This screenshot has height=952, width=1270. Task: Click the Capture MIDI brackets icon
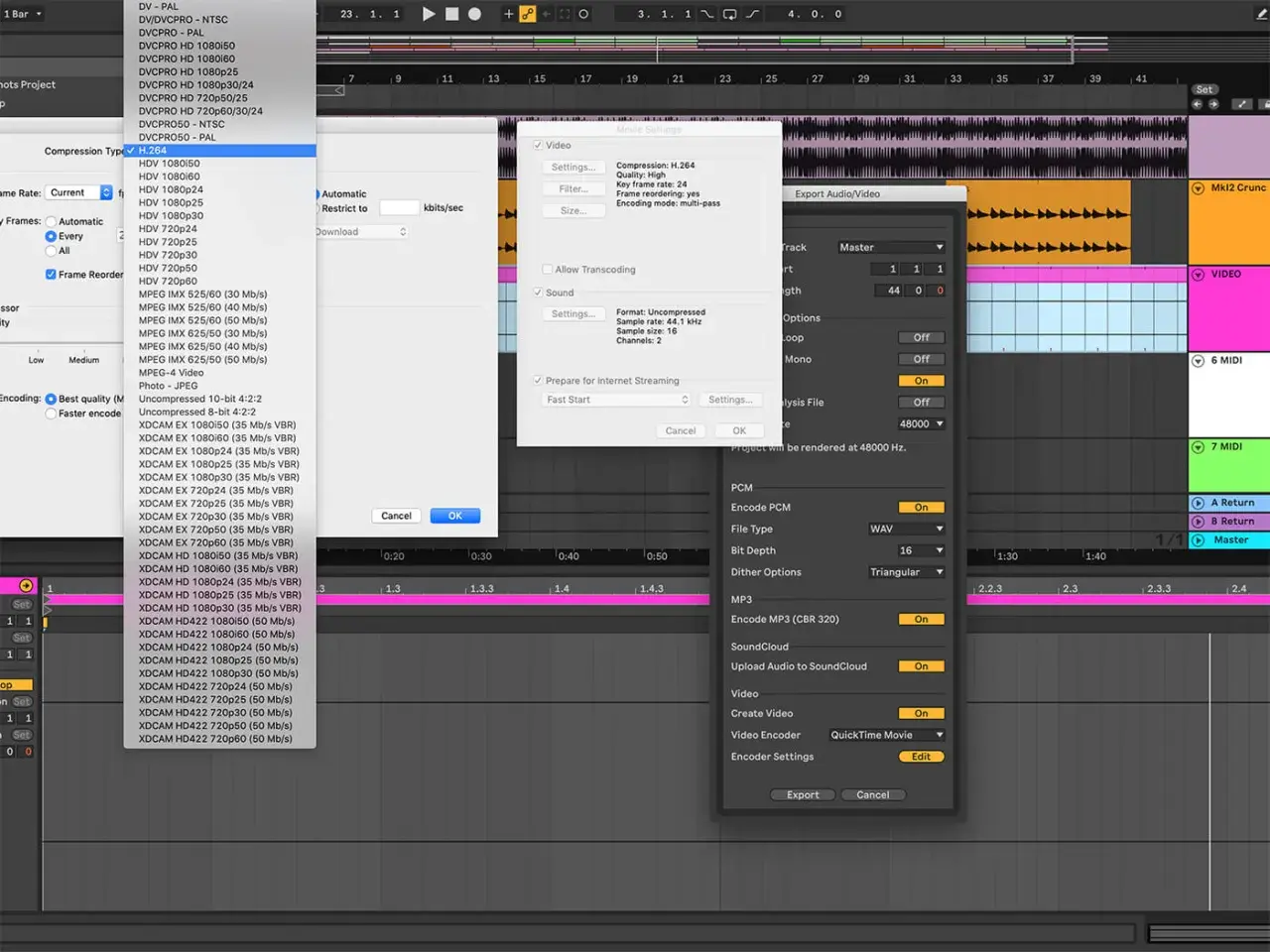pos(565,14)
